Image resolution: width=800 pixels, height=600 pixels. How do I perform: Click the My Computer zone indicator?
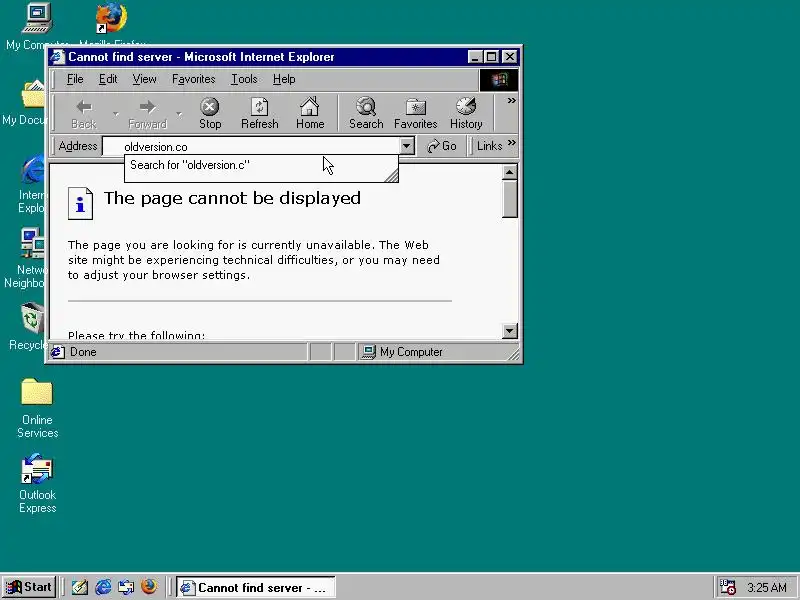point(402,352)
